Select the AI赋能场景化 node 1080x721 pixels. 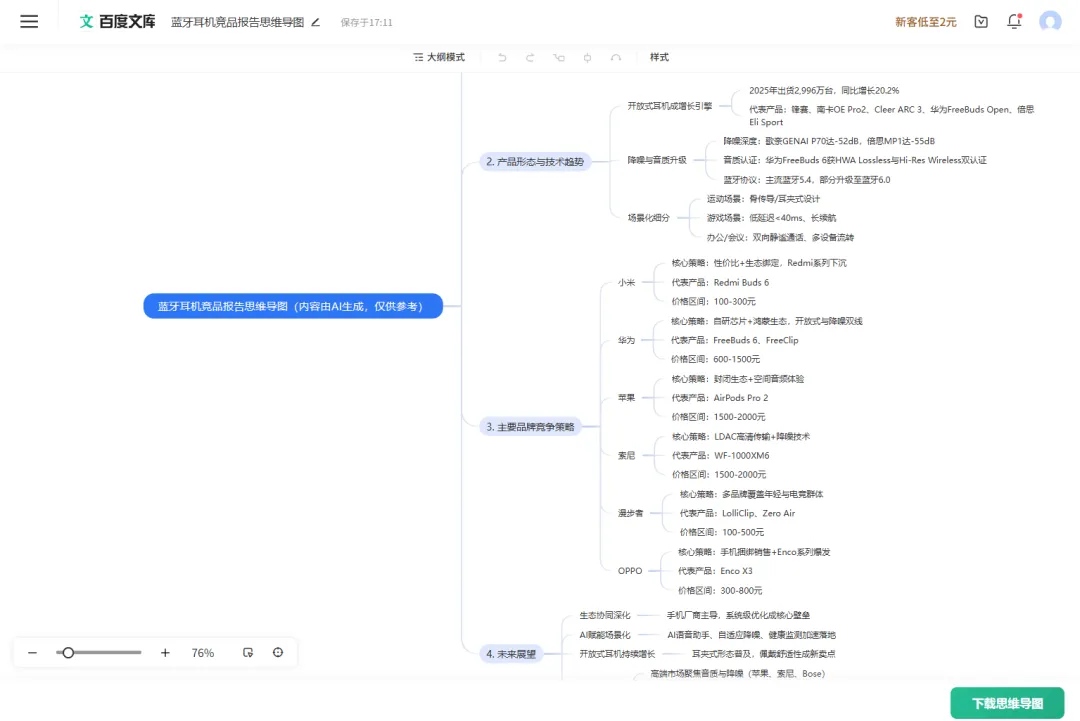[605, 634]
